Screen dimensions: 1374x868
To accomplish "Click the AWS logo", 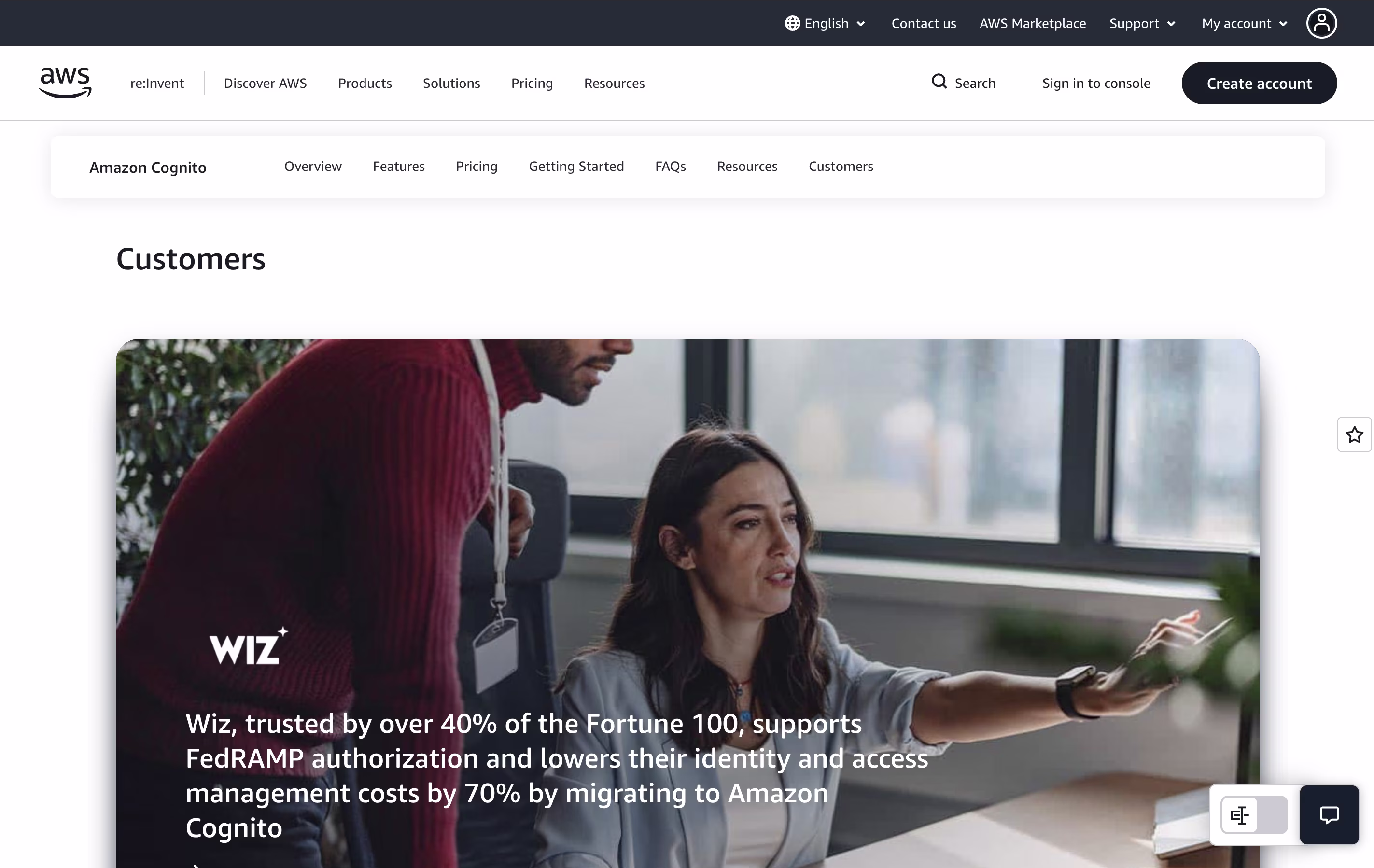I will point(65,83).
